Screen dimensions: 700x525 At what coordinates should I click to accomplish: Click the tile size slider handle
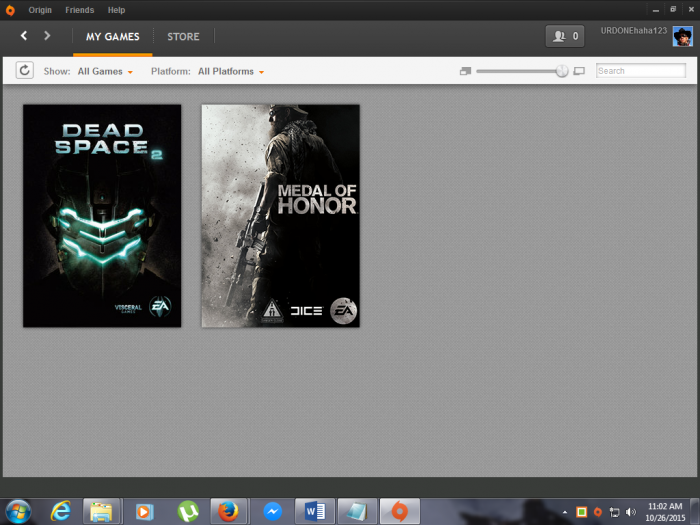click(x=562, y=71)
